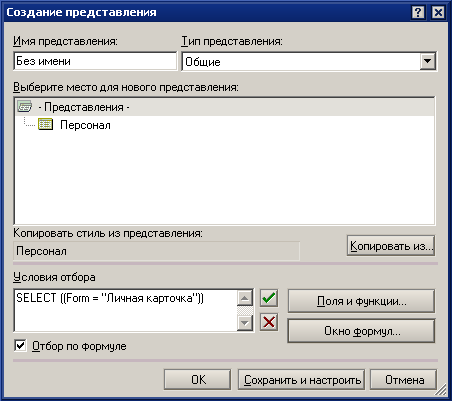Open the Тип представления dropdown arrow

tap(427, 61)
